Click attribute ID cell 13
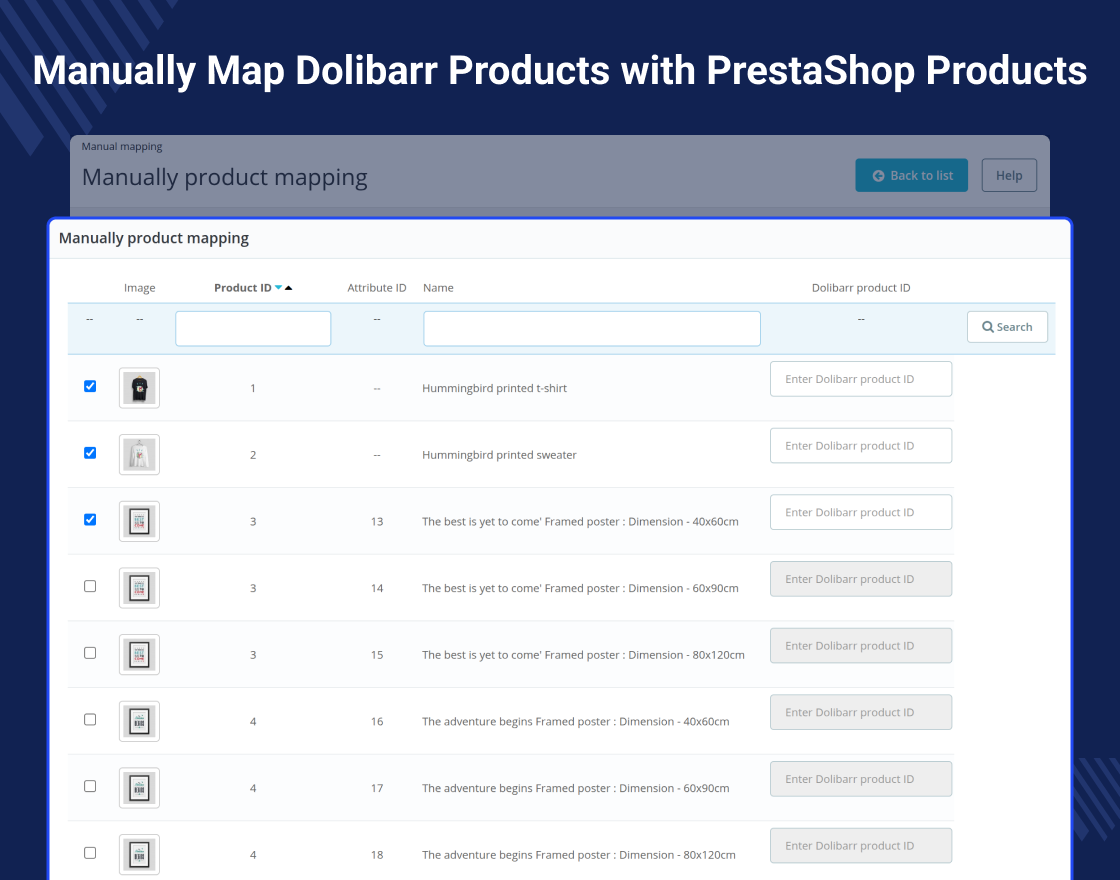The height and width of the screenshot is (880, 1120). coord(376,521)
